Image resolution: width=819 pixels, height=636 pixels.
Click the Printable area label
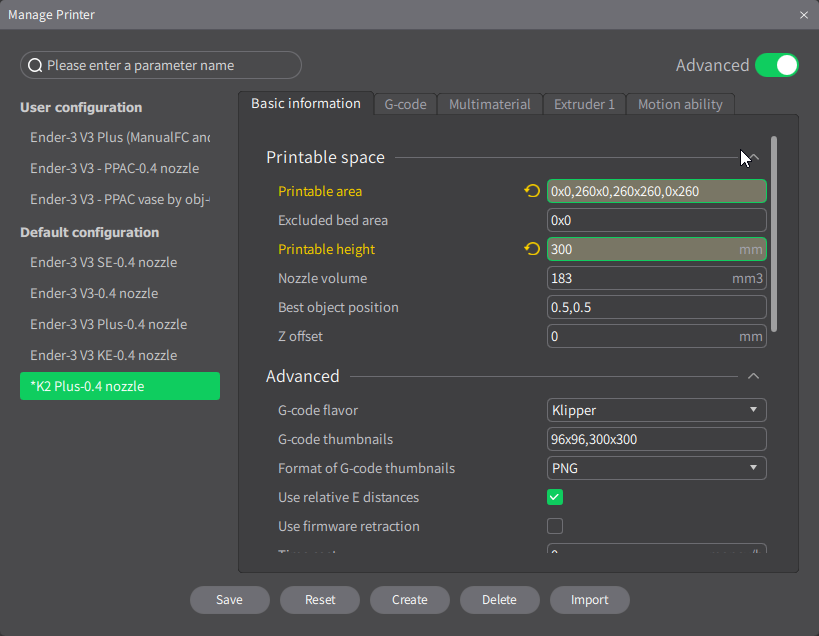pyautogui.click(x=320, y=191)
